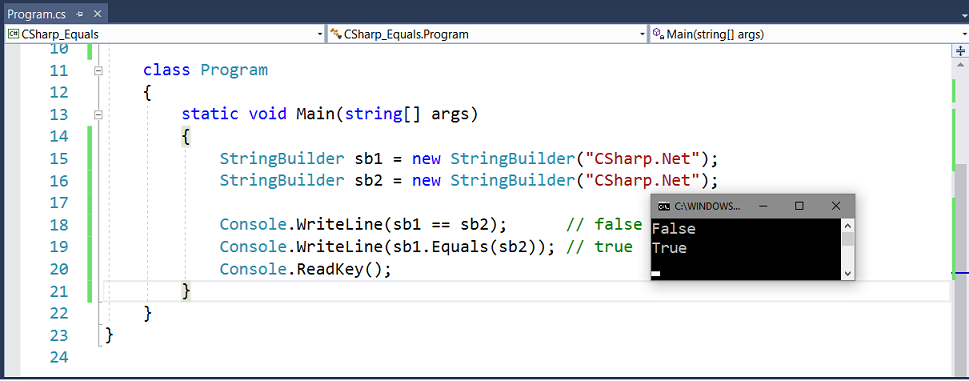Open the CSharp_Equals.Program type dropdown
Screen dimensions: 969x381
[488, 35]
